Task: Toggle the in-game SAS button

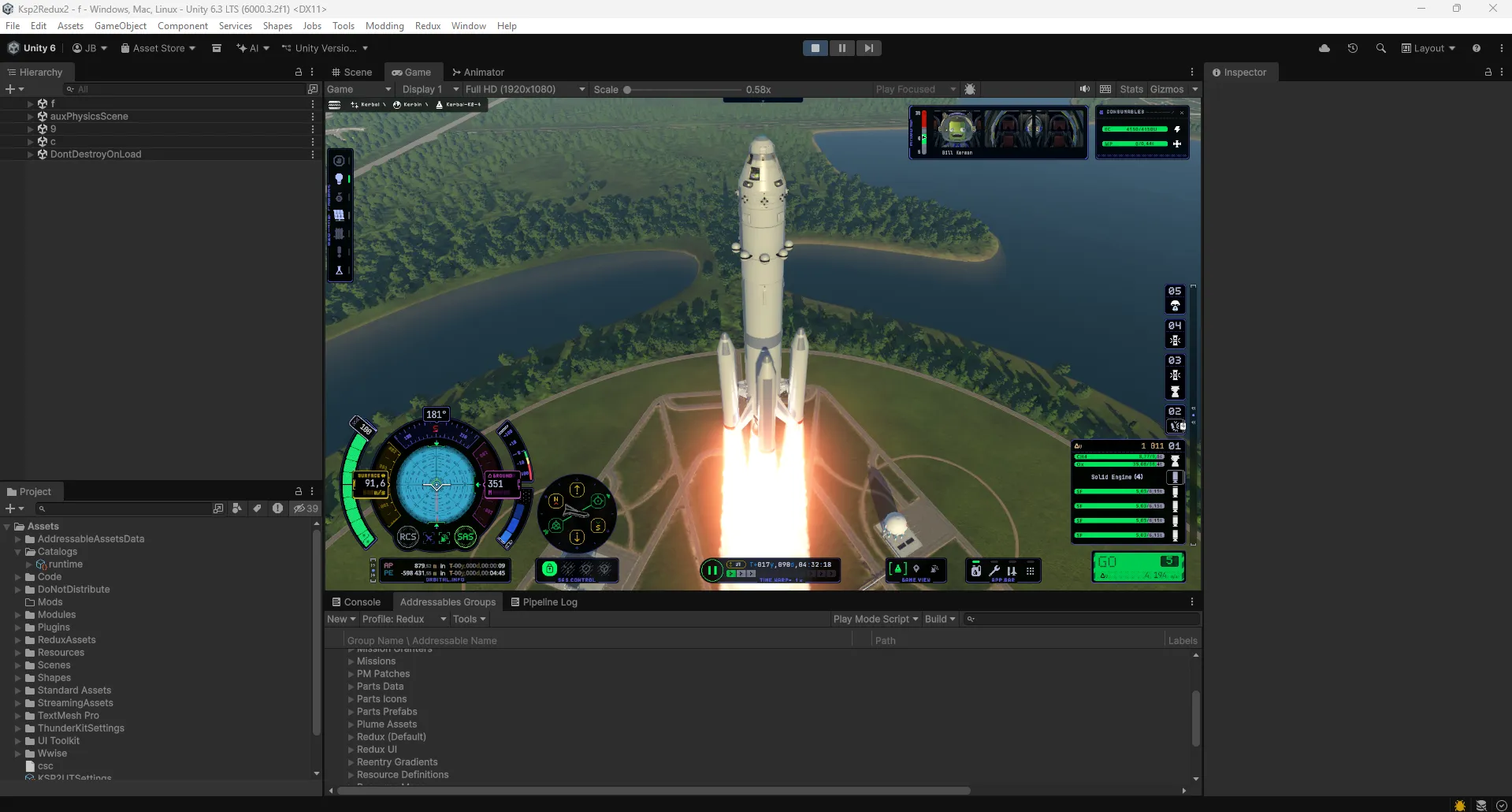Action: 466,537
